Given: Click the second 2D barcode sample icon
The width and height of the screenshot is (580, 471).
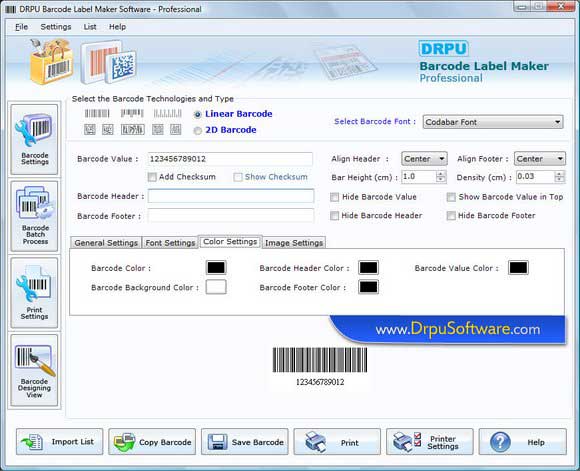Looking at the screenshot, I should coord(108,129).
